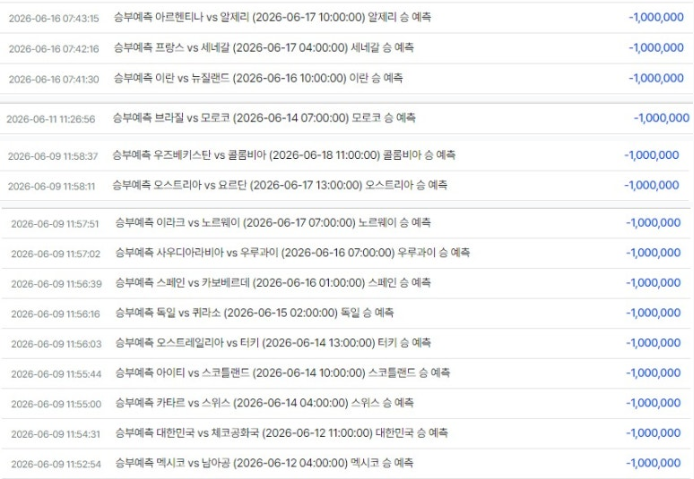Click the -1,000,000 amount in 브라질 row
Viewport: 694px width, 479px height.
coord(661,118)
